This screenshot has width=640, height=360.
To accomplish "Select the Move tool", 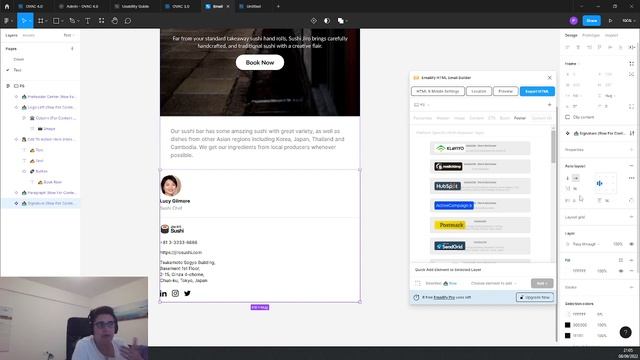I will pyautogui.click(x=24, y=21).
